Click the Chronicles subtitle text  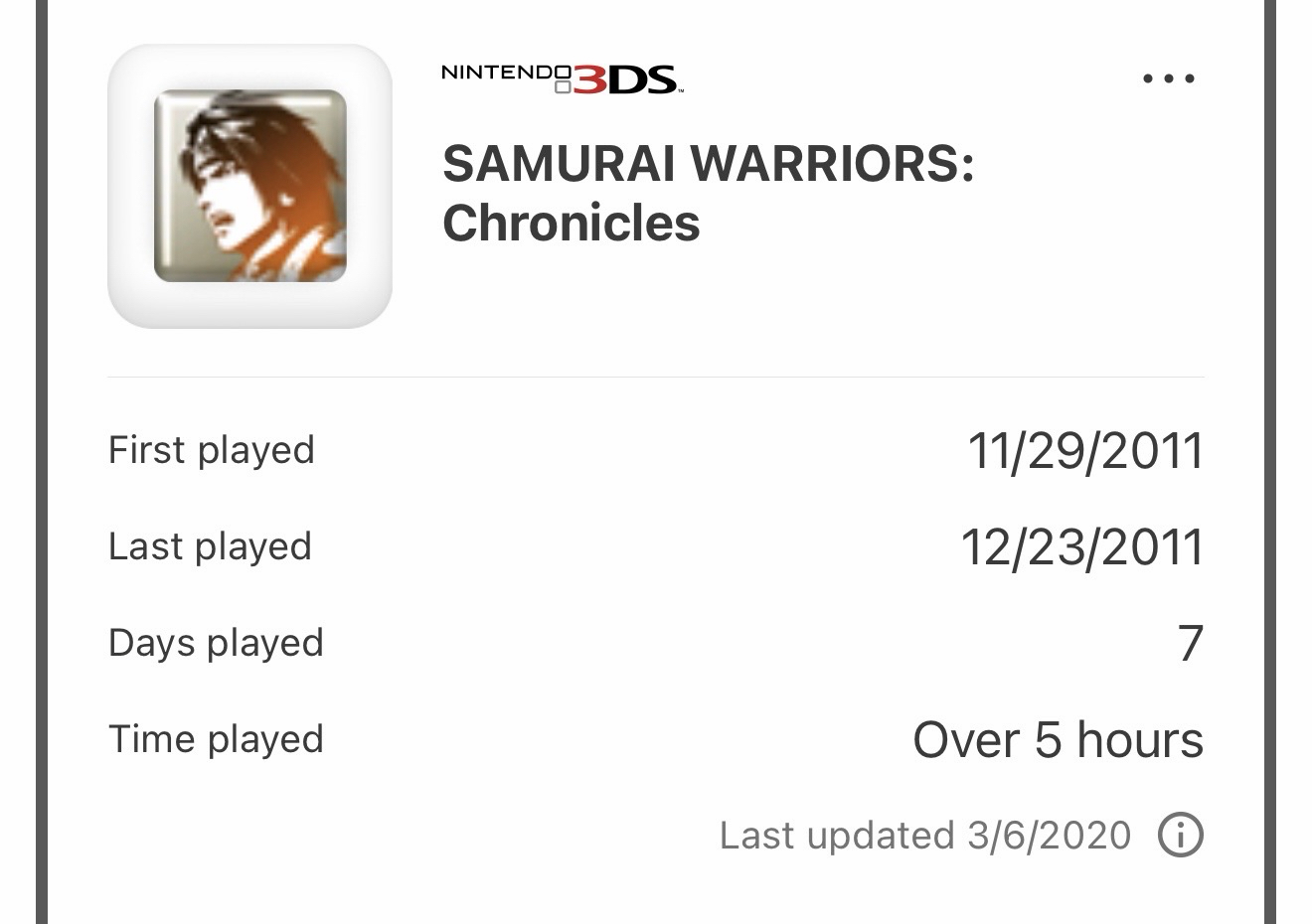[x=571, y=223]
